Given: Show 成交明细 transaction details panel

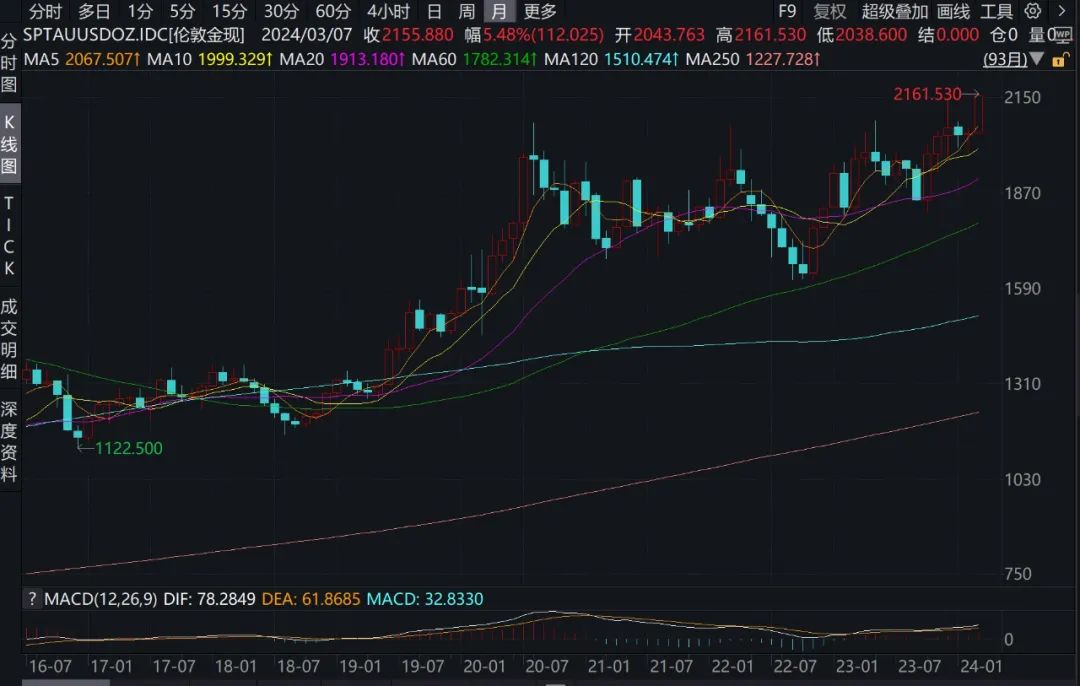Looking at the screenshot, I should pyautogui.click(x=9, y=339).
